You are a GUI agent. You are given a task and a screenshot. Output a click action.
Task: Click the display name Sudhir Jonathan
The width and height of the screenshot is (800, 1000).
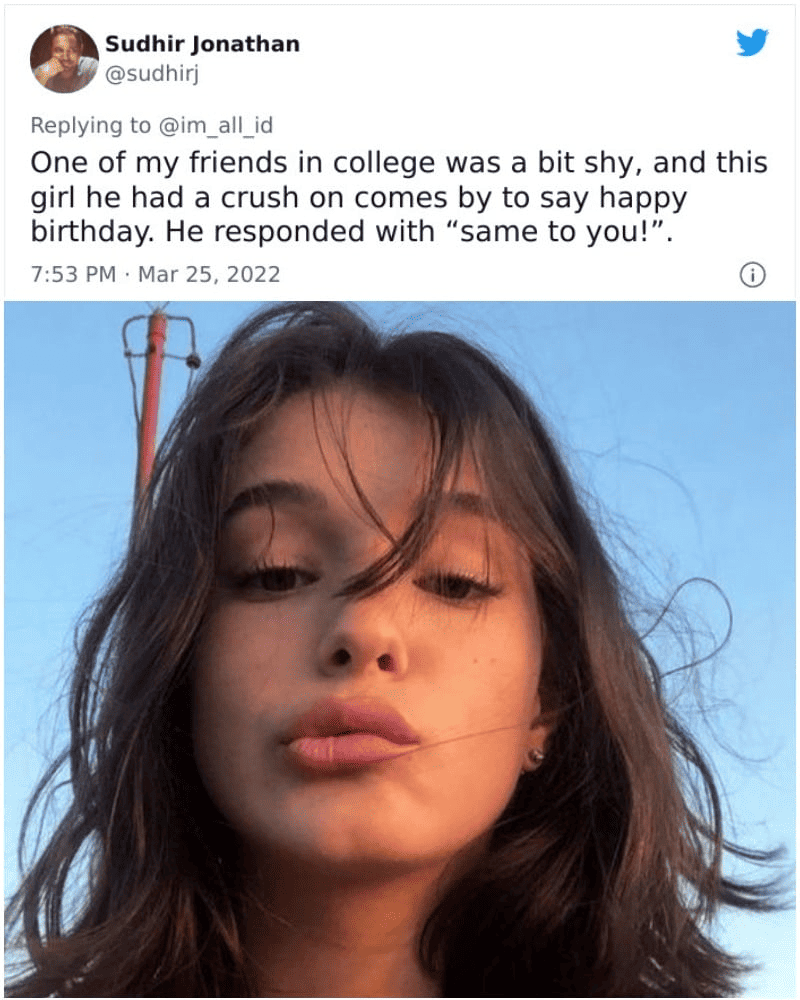(x=202, y=44)
